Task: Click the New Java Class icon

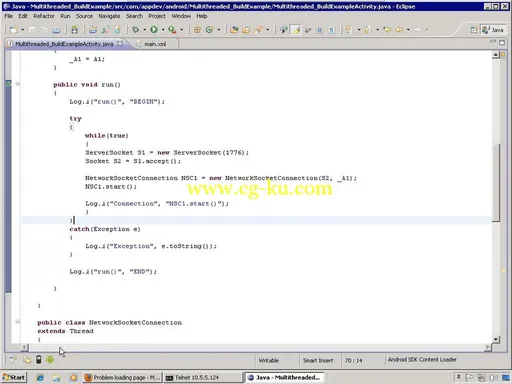Action: (209, 30)
